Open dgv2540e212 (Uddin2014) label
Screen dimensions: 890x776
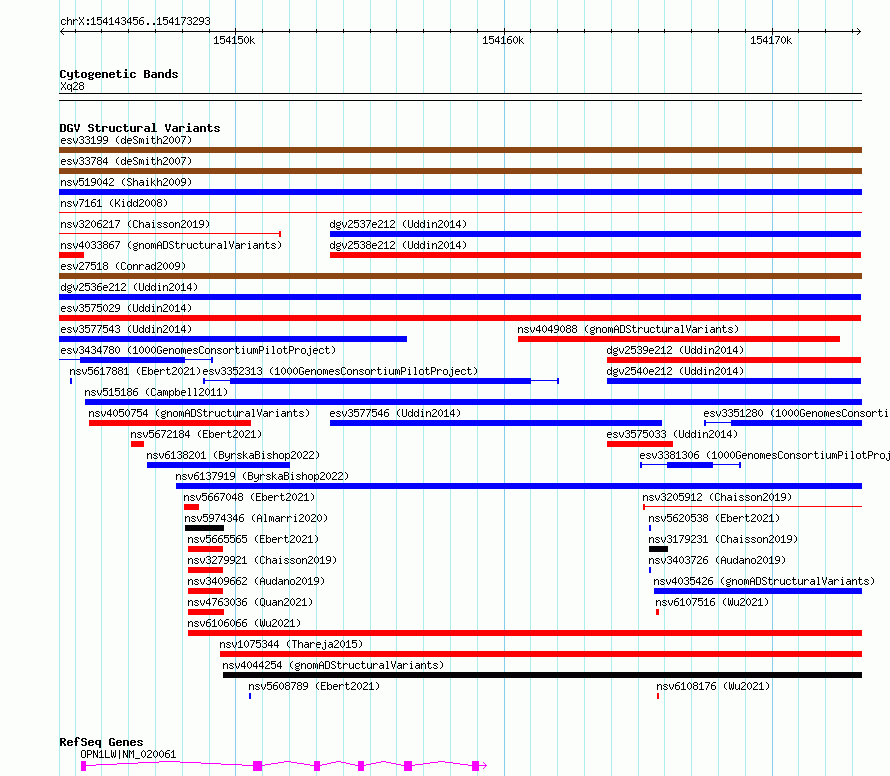[675, 371]
